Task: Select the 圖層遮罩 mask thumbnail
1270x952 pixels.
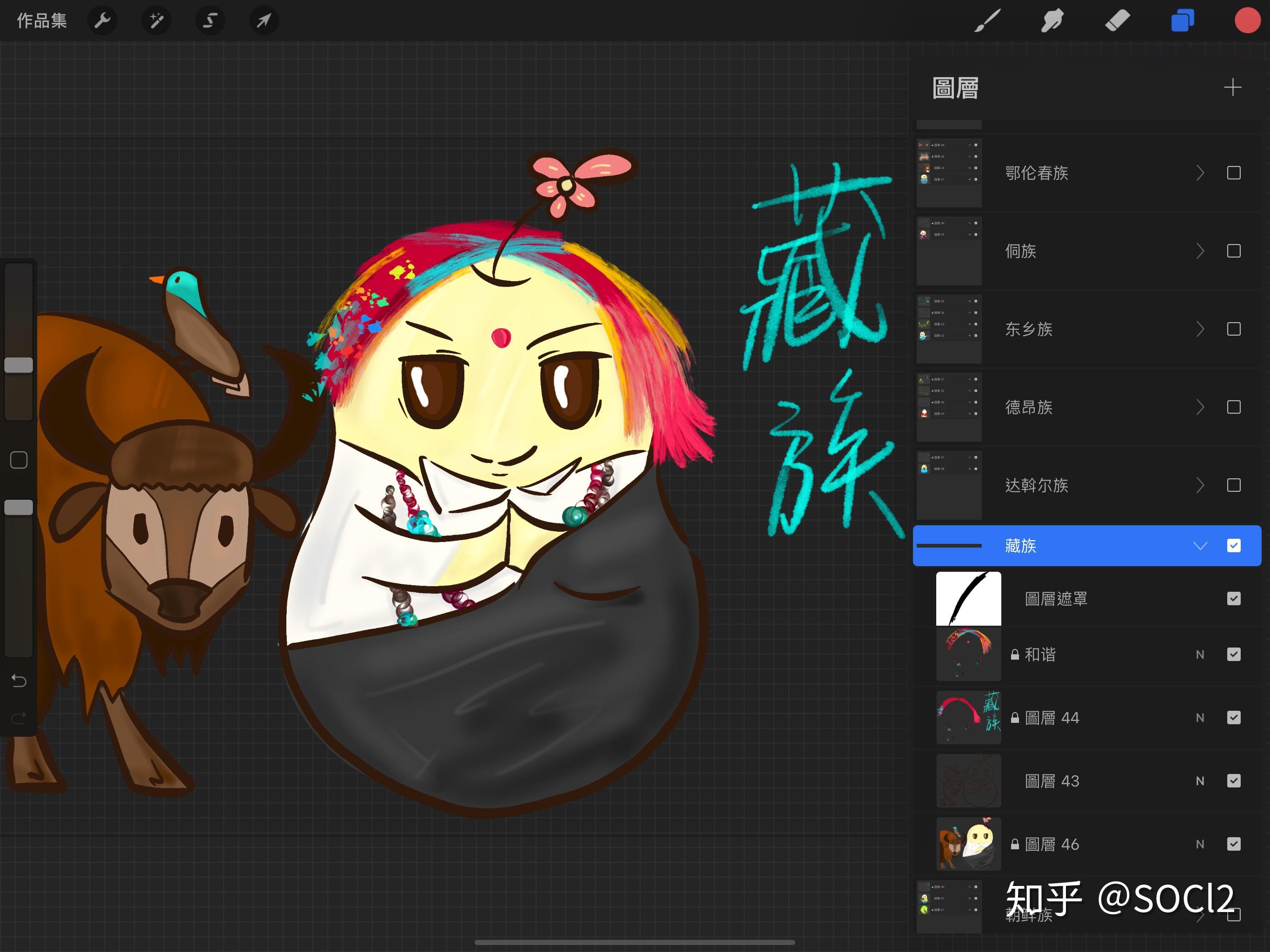Action: coord(969,598)
